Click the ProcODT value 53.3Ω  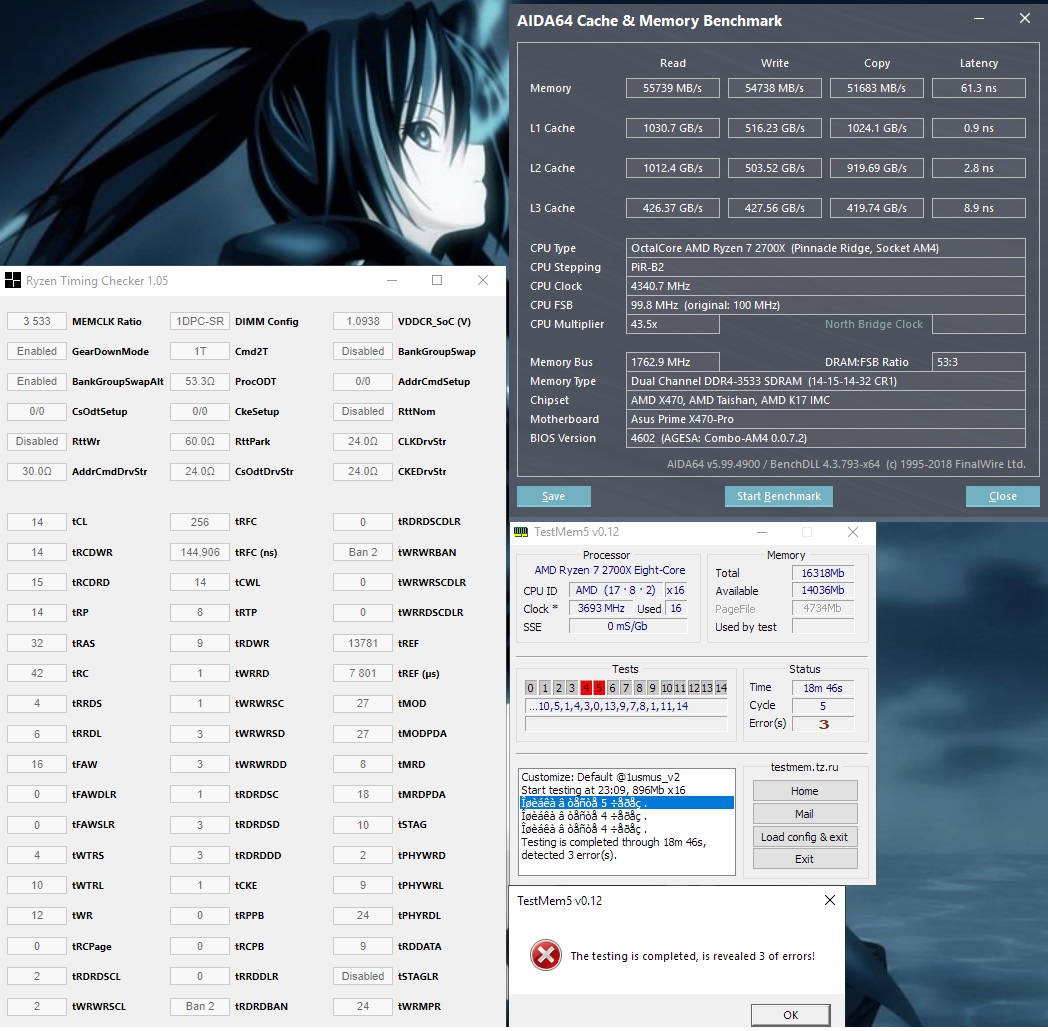coord(200,381)
